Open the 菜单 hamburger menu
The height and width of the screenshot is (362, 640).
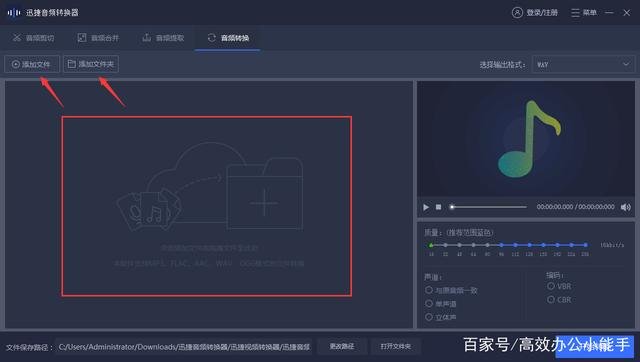(584, 13)
